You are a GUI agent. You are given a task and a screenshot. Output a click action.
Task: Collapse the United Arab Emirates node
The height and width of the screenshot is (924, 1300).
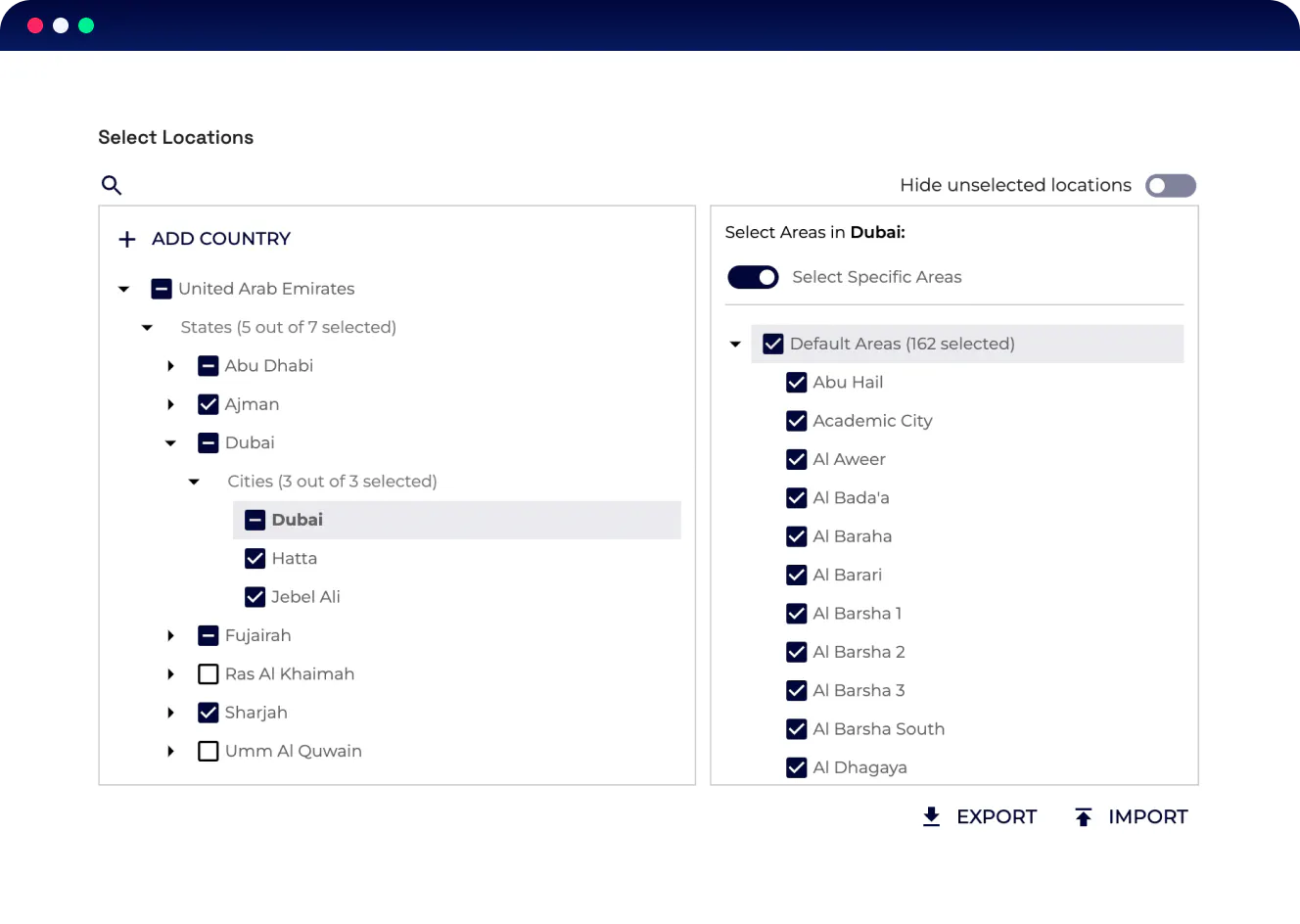pyautogui.click(x=124, y=289)
